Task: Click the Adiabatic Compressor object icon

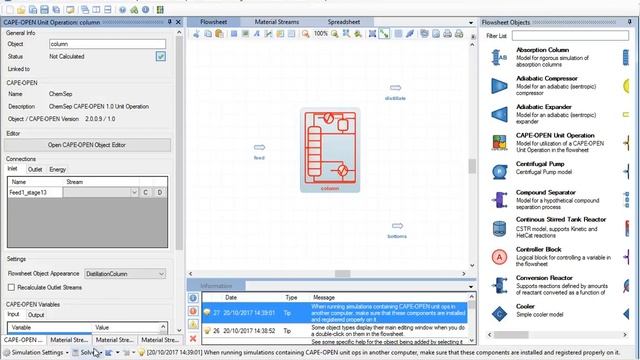Action: coord(499,86)
